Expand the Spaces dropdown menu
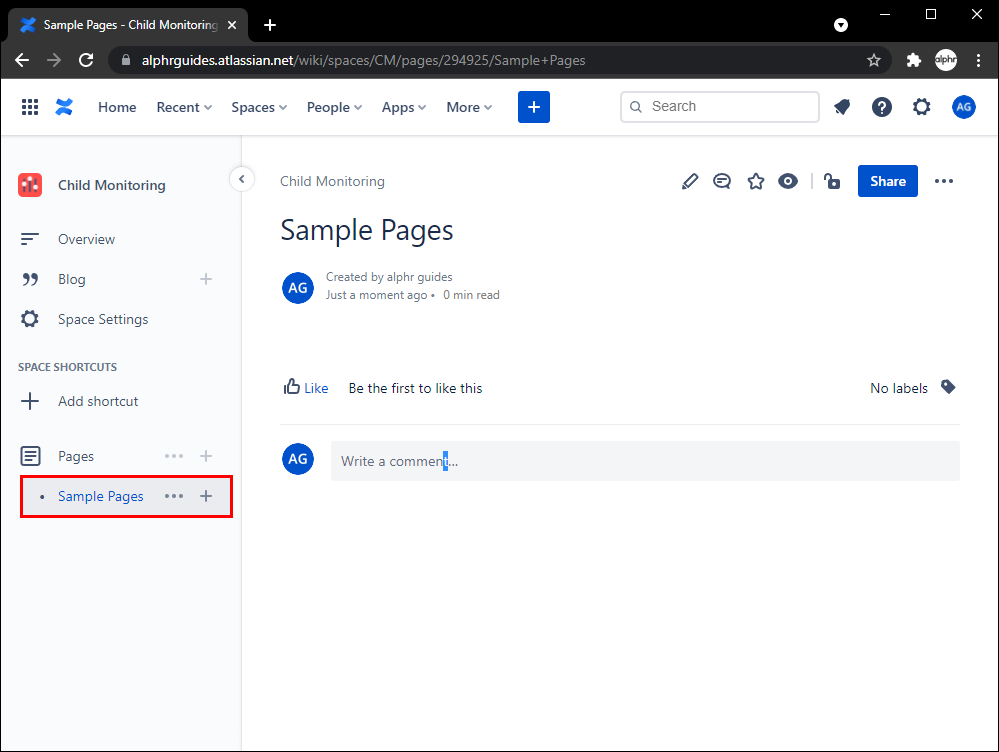Image resolution: width=999 pixels, height=752 pixels. point(259,107)
